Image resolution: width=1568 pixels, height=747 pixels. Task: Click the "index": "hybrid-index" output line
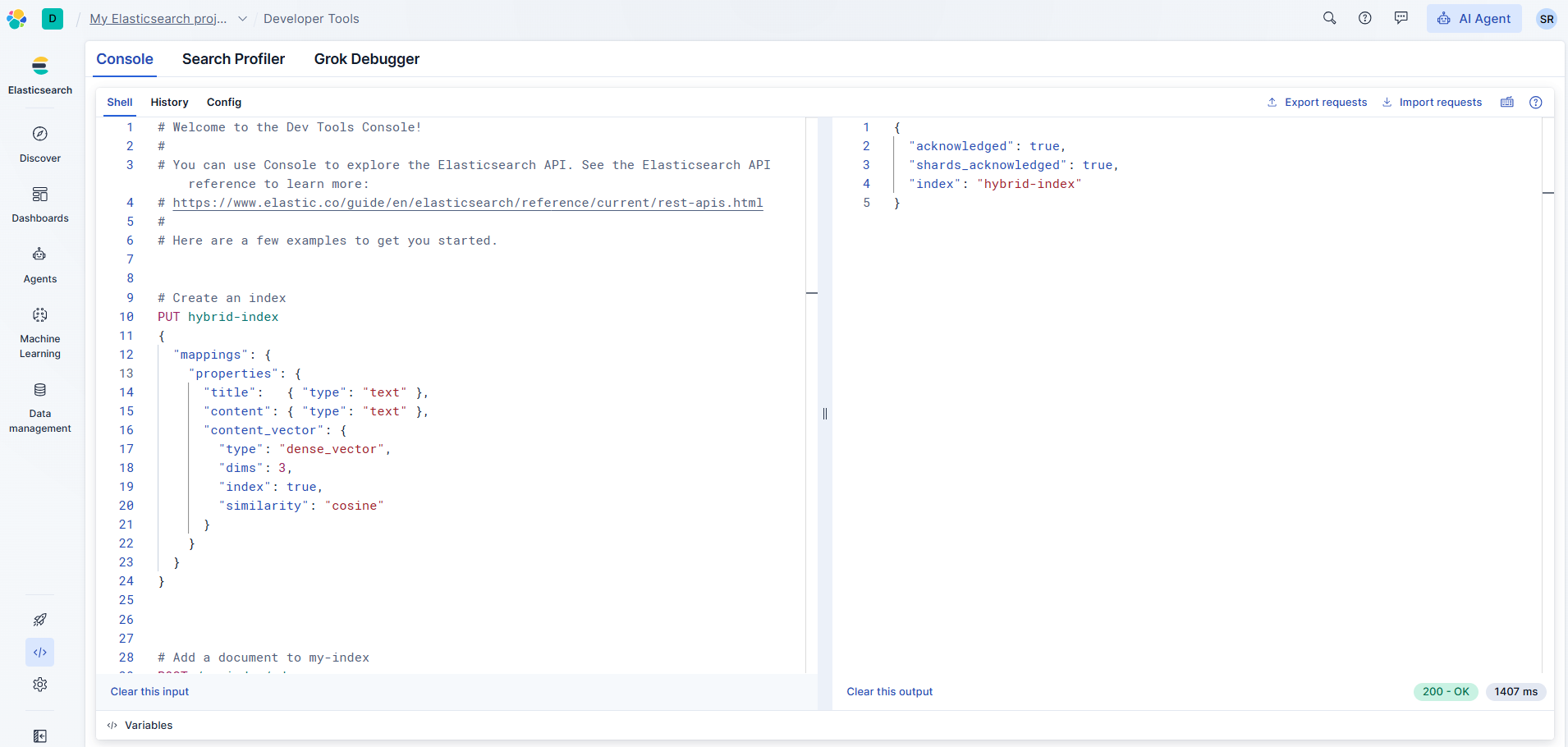pyautogui.click(x=995, y=184)
